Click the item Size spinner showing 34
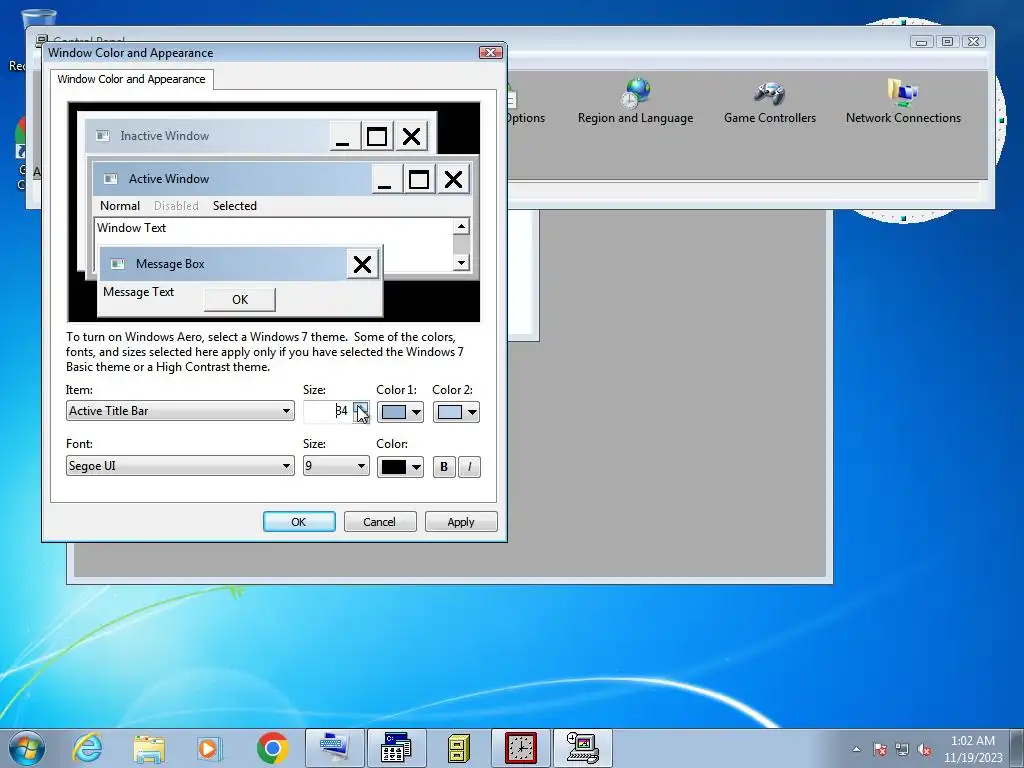 click(361, 411)
